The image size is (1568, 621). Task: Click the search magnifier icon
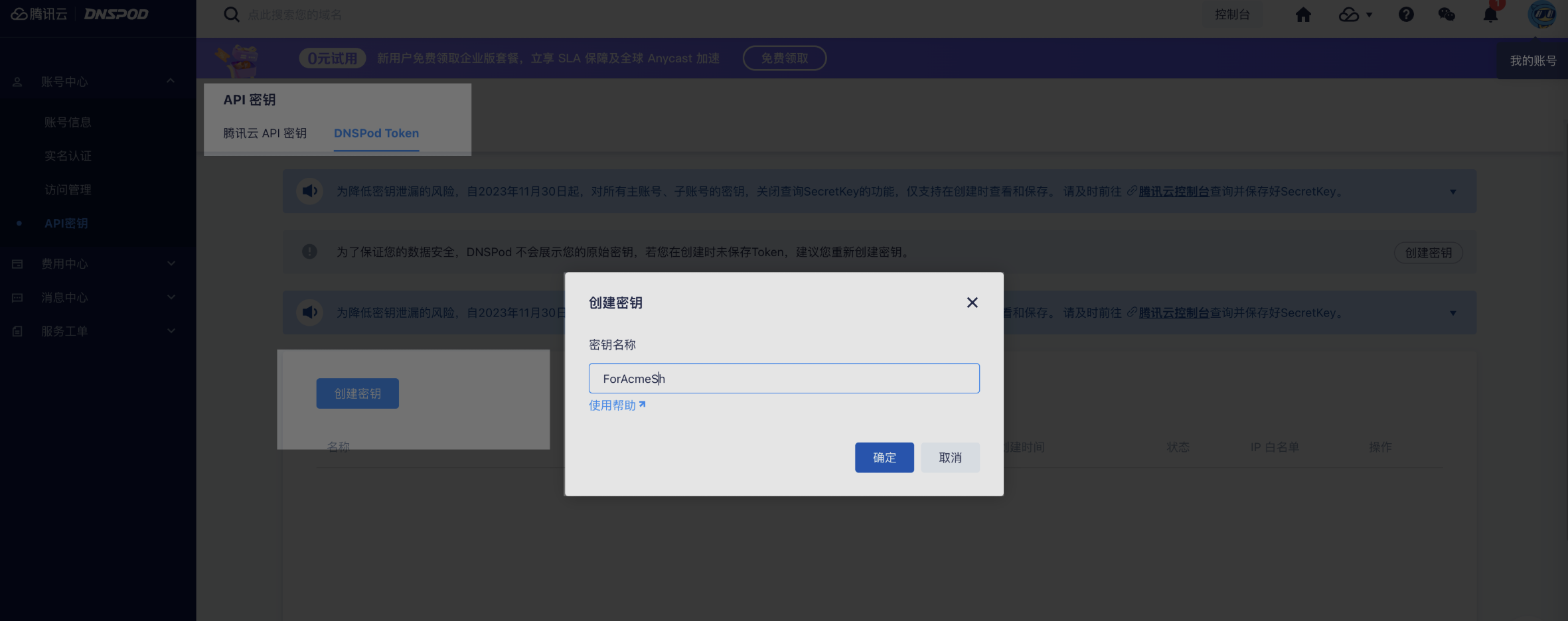(231, 15)
